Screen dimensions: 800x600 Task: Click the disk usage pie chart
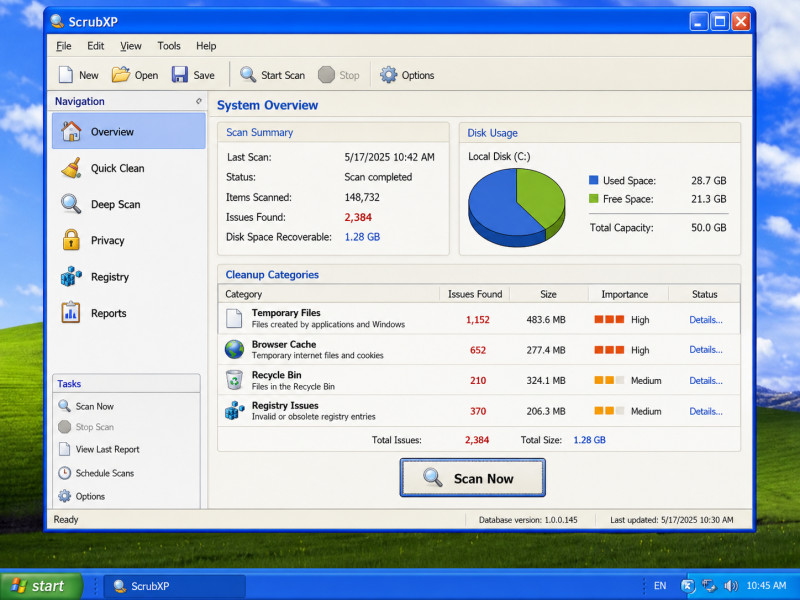pyautogui.click(x=516, y=208)
